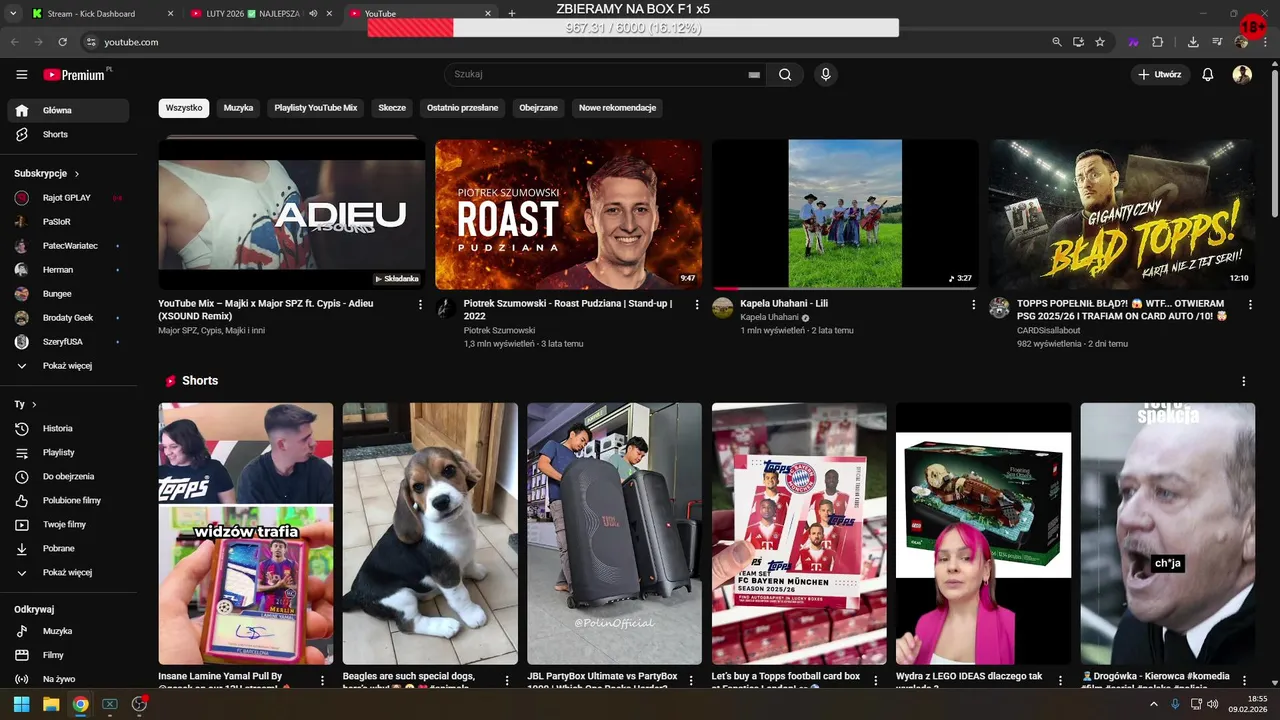The height and width of the screenshot is (720, 1280).
Task: Open Do obejrzenia list
Action: (68, 477)
